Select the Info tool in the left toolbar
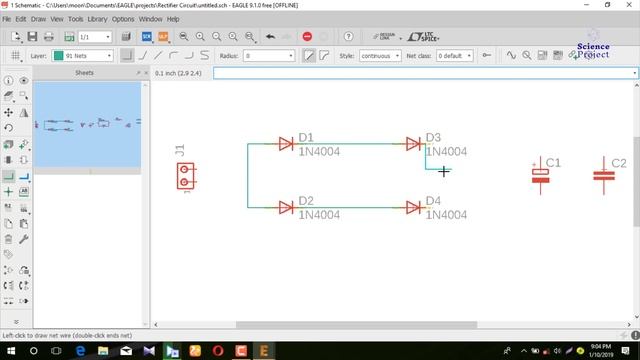640x360 pixels. 8,80
